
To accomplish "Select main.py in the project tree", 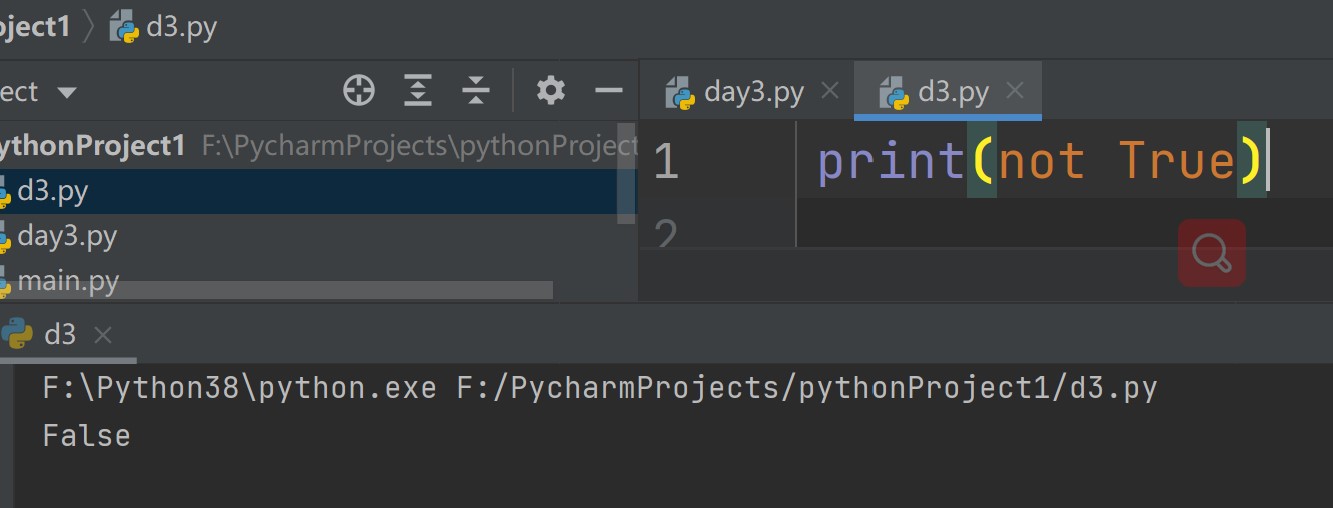I will point(68,281).
